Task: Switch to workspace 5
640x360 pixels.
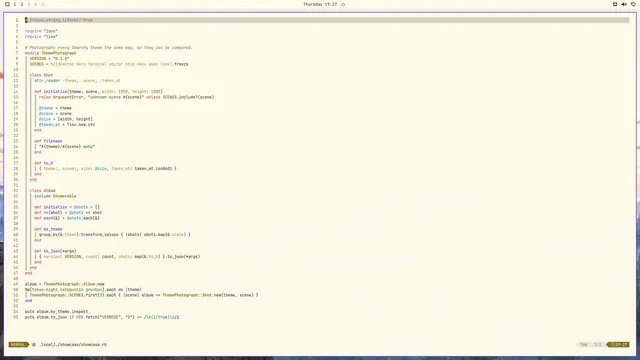Action: 42,4
